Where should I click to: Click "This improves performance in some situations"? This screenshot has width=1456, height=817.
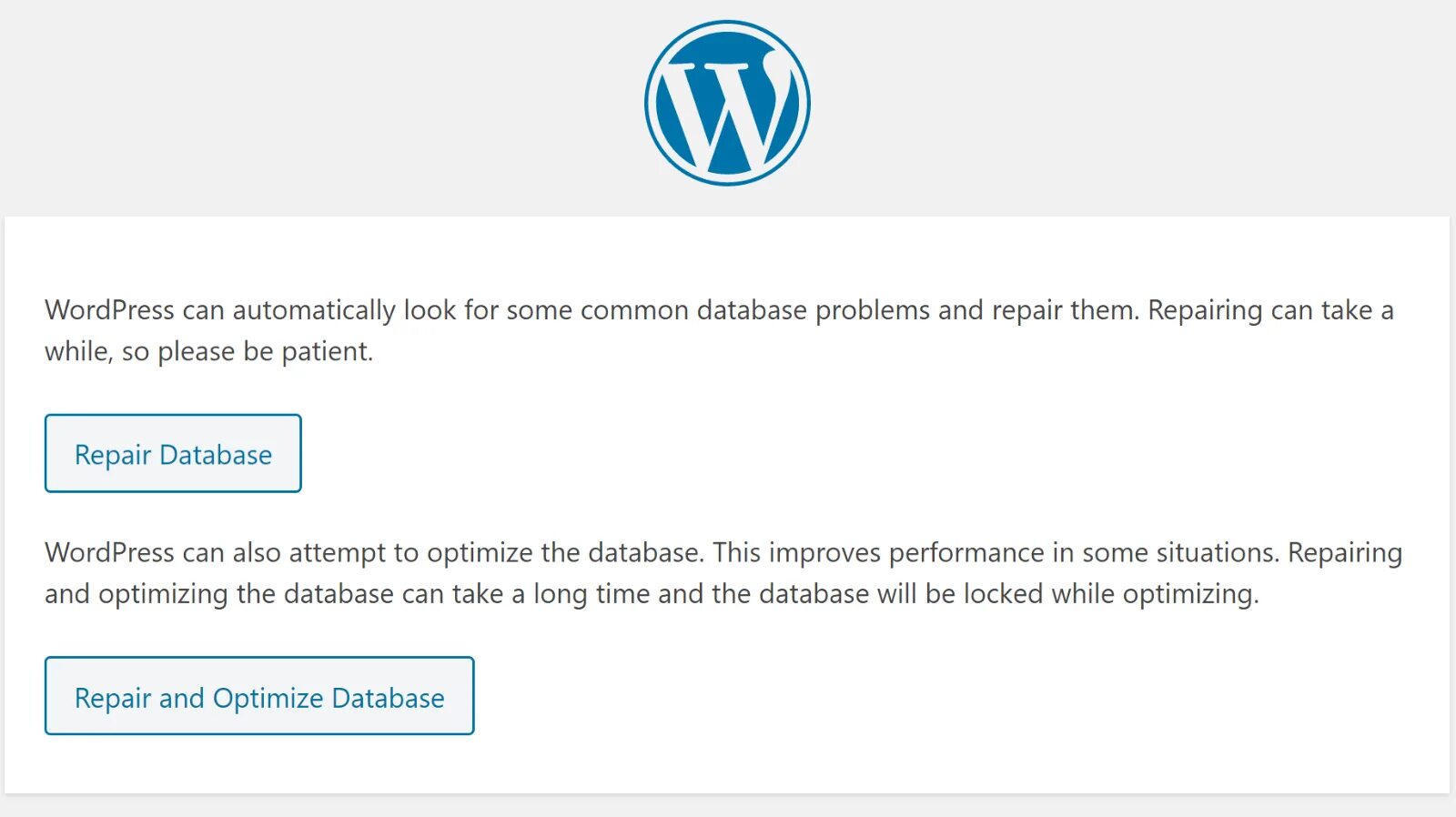coord(996,553)
